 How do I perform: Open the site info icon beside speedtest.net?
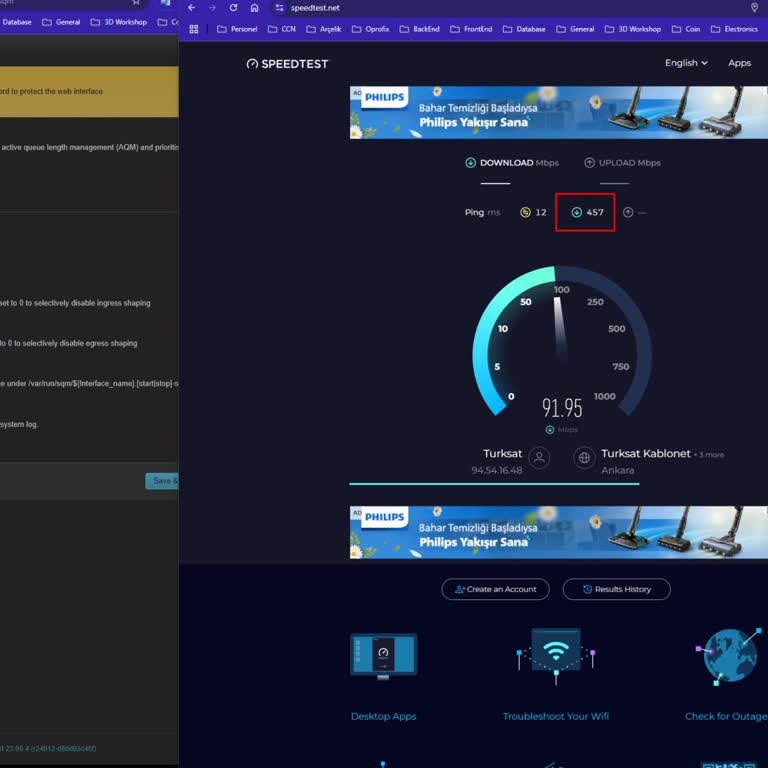click(279, 8)
